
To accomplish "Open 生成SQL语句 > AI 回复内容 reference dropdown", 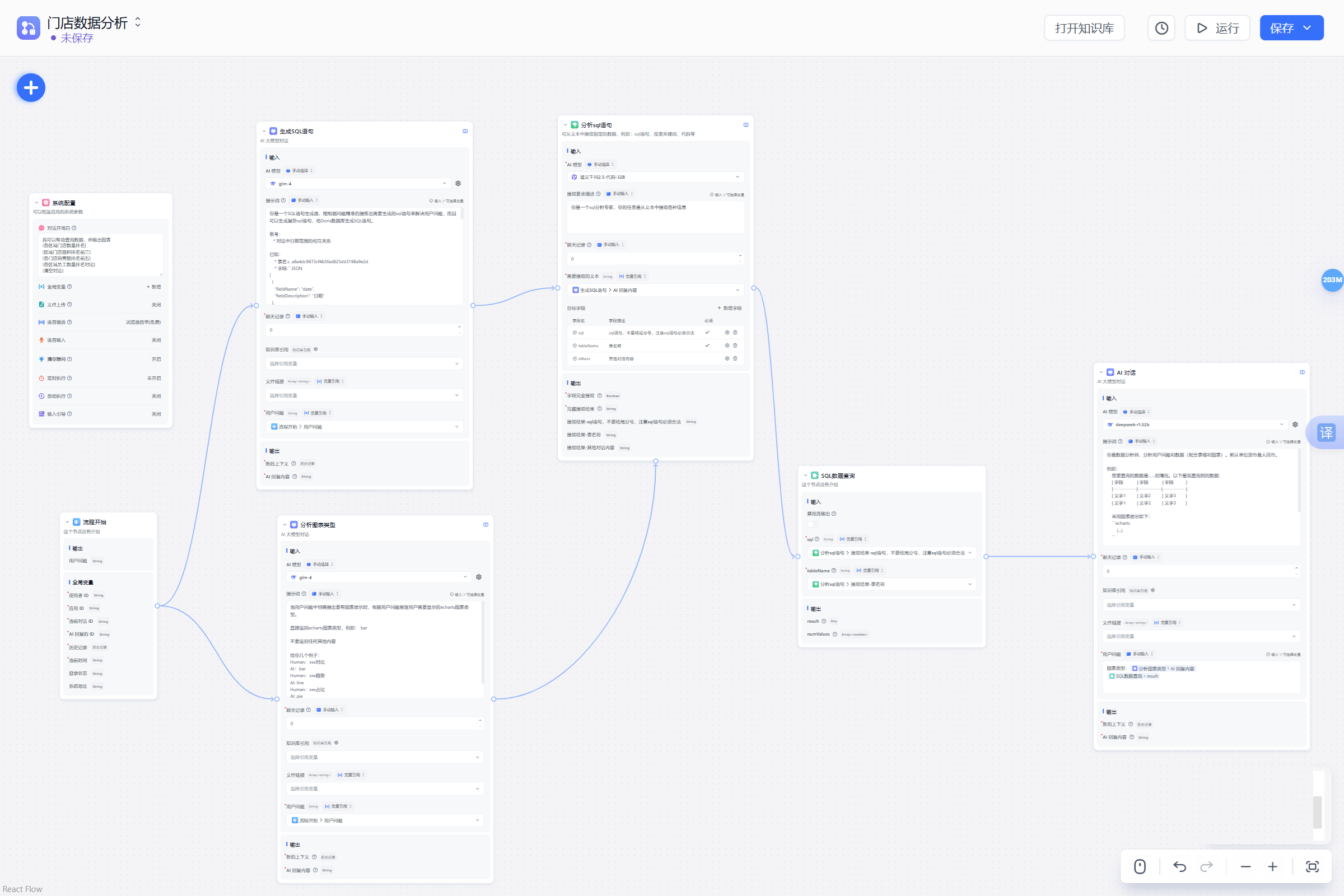I will 655,290.
